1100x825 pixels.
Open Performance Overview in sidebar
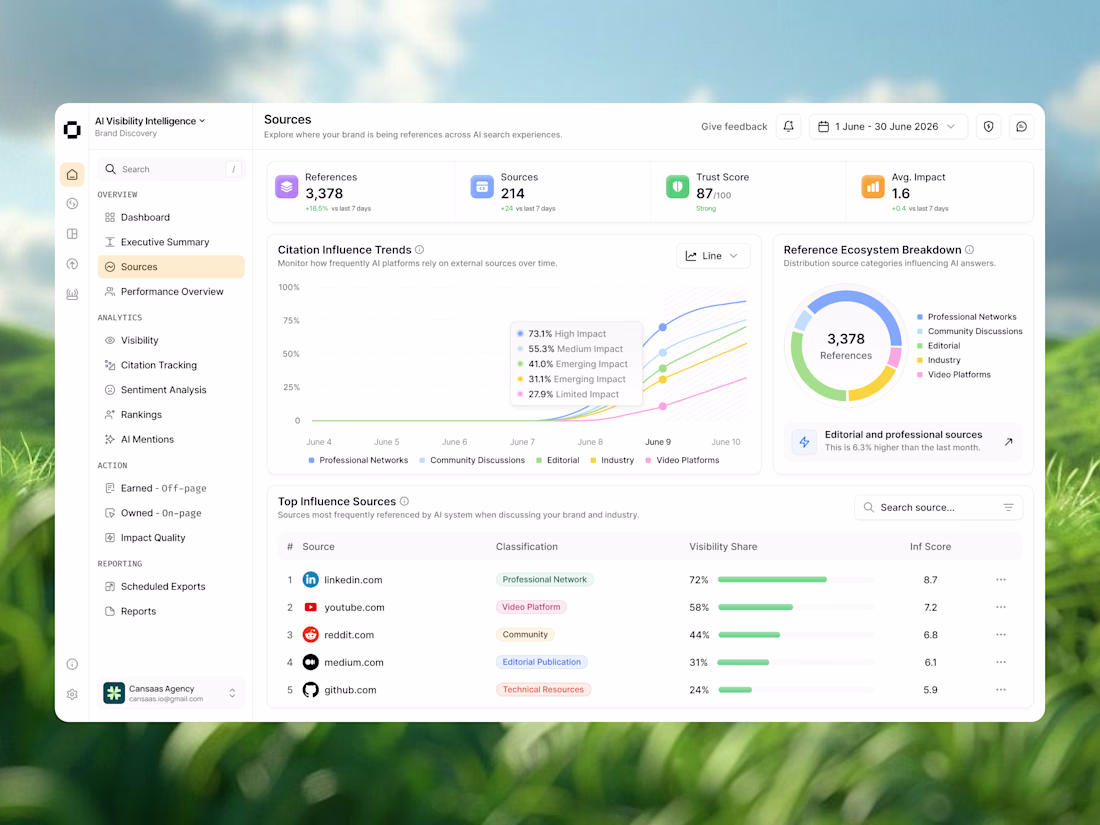tap(170, 291)
